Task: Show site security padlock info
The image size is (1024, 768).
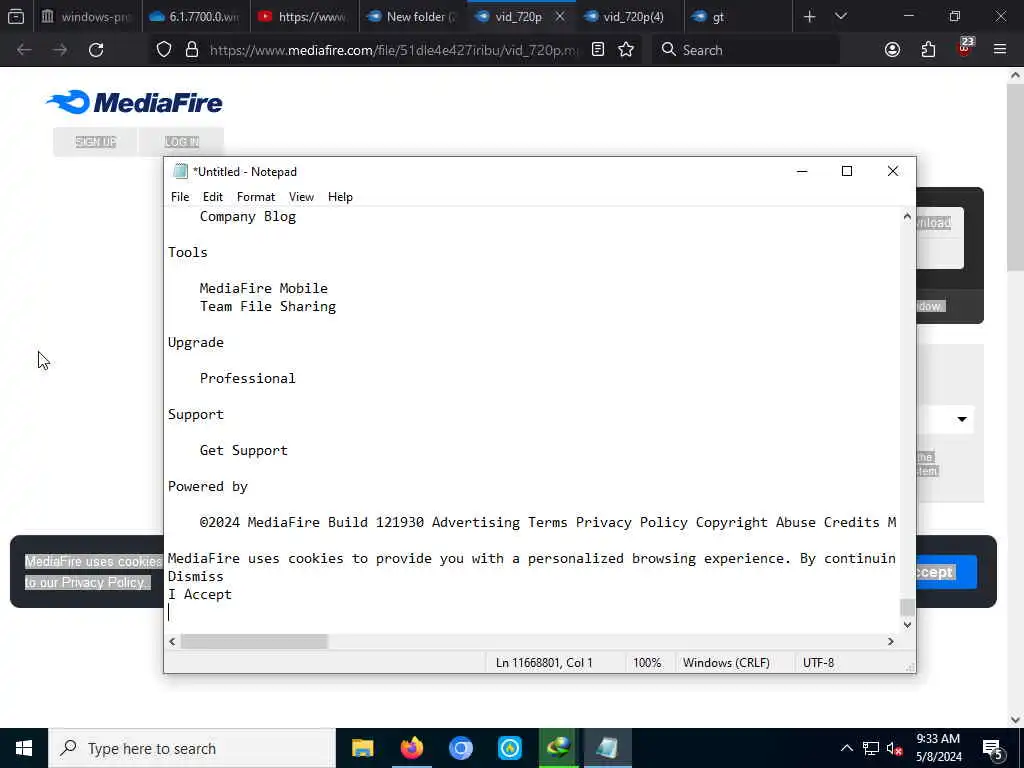Action: [191, 50]
